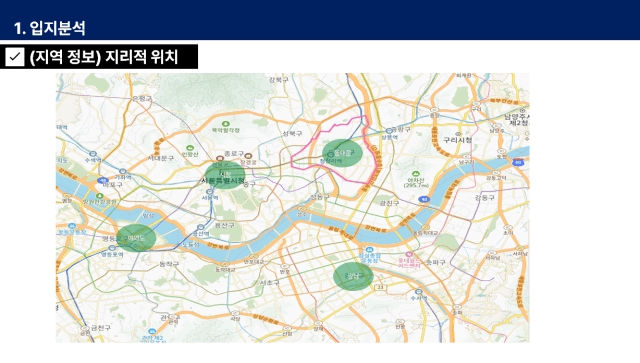Screen dimensions: 640x363
Task: Click the 수서역 station icon
Action: coord(418,292)
